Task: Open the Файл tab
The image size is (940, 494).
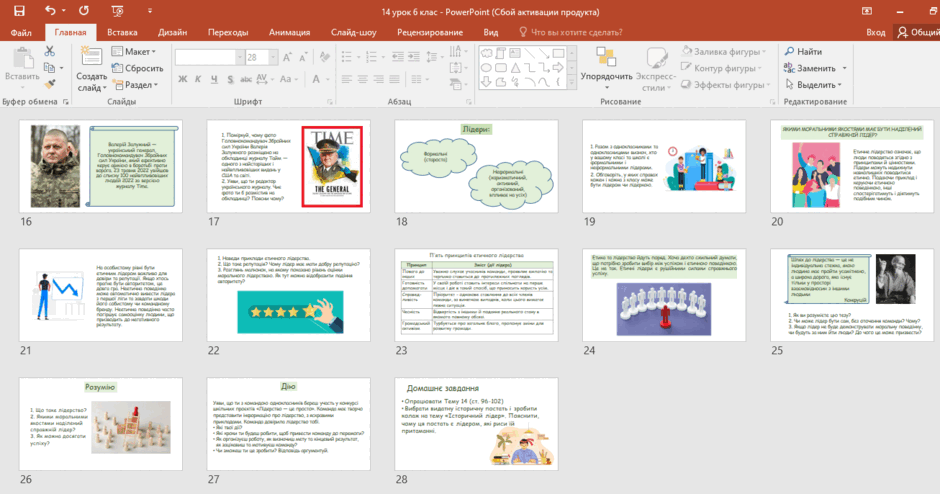Action: 21,32
